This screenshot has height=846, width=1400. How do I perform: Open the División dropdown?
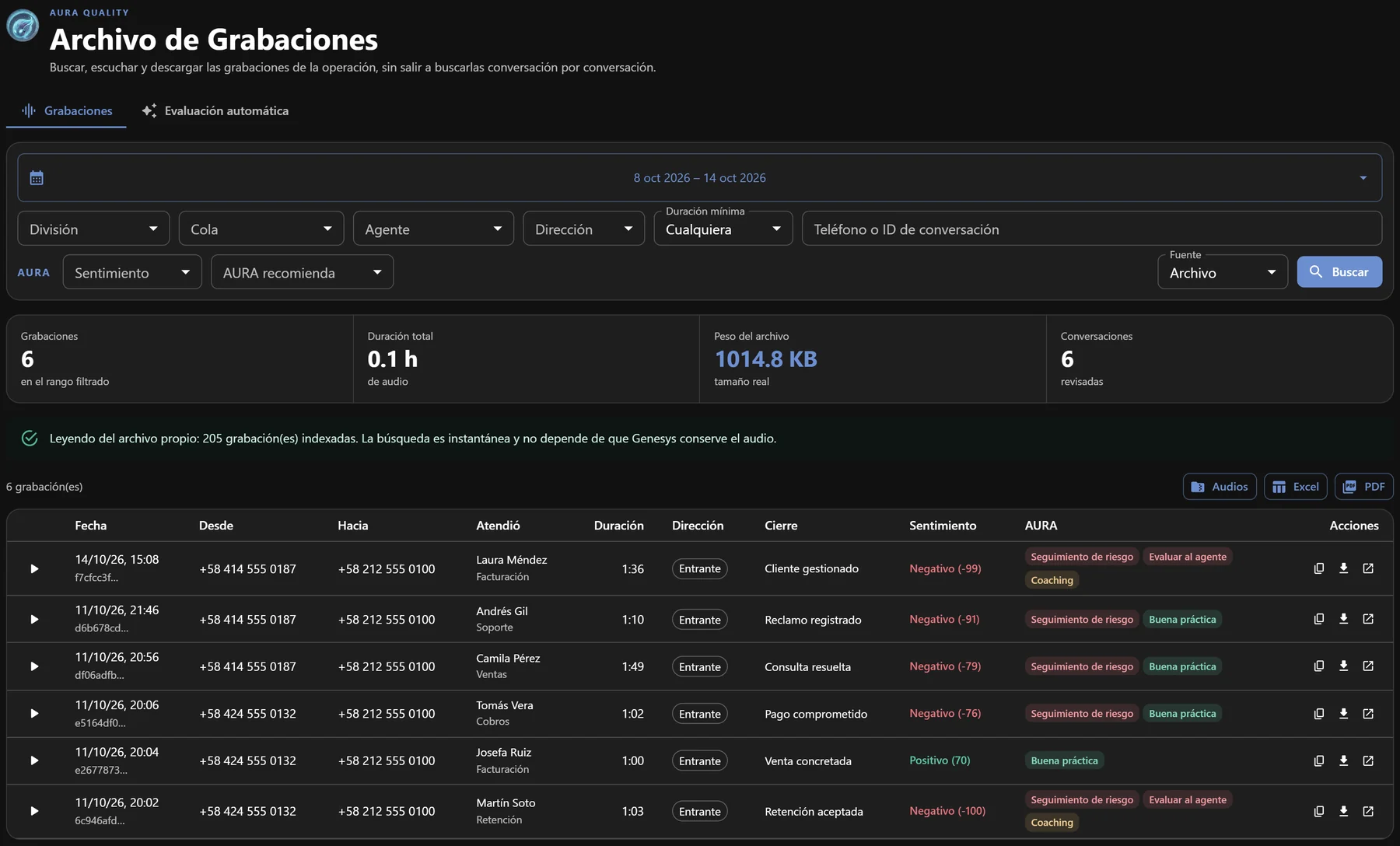pyautogui.click(x=93, y=229)
